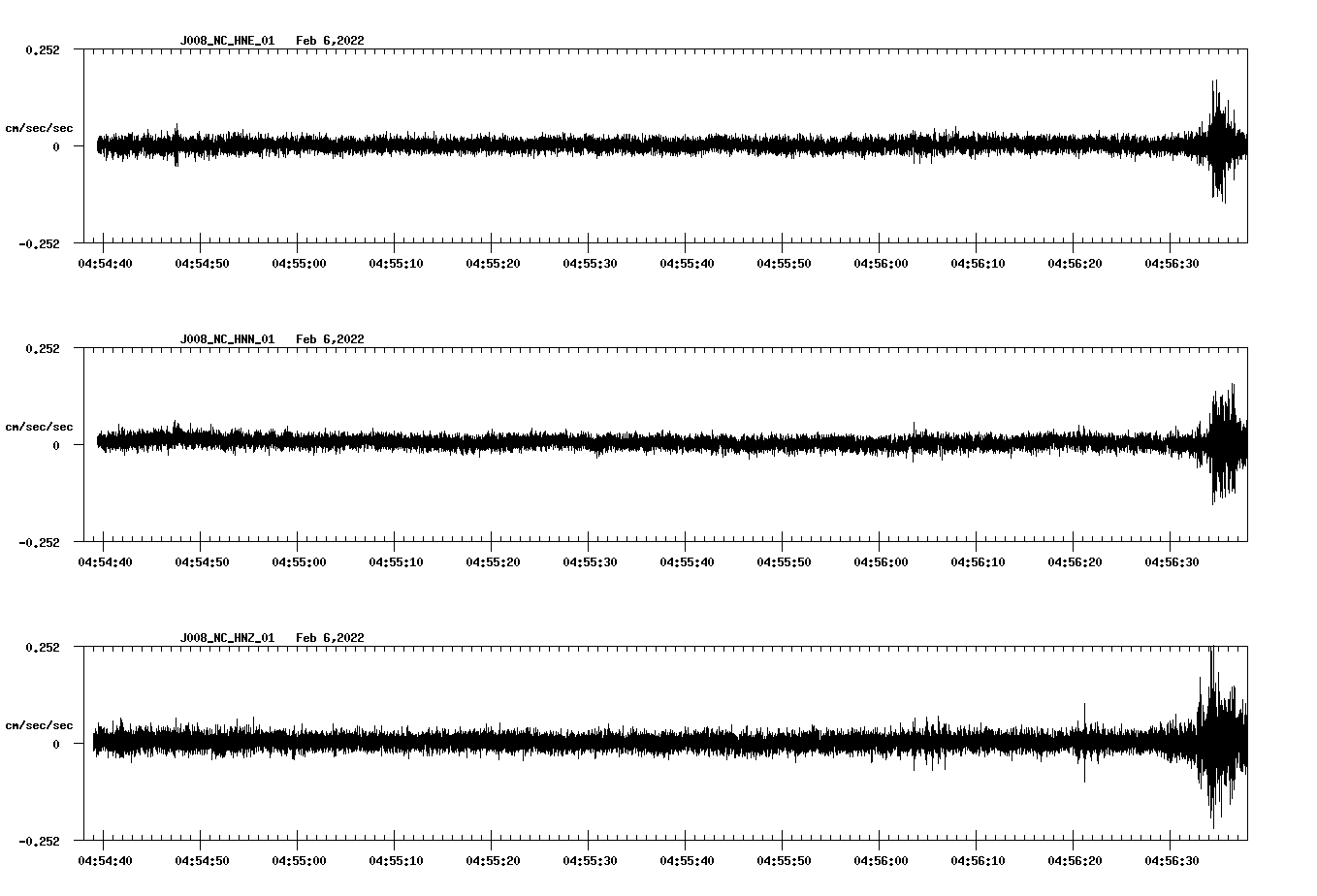
Task: Click 04:56:30 time label under HNZ plot
Action: click(1172, 861)
